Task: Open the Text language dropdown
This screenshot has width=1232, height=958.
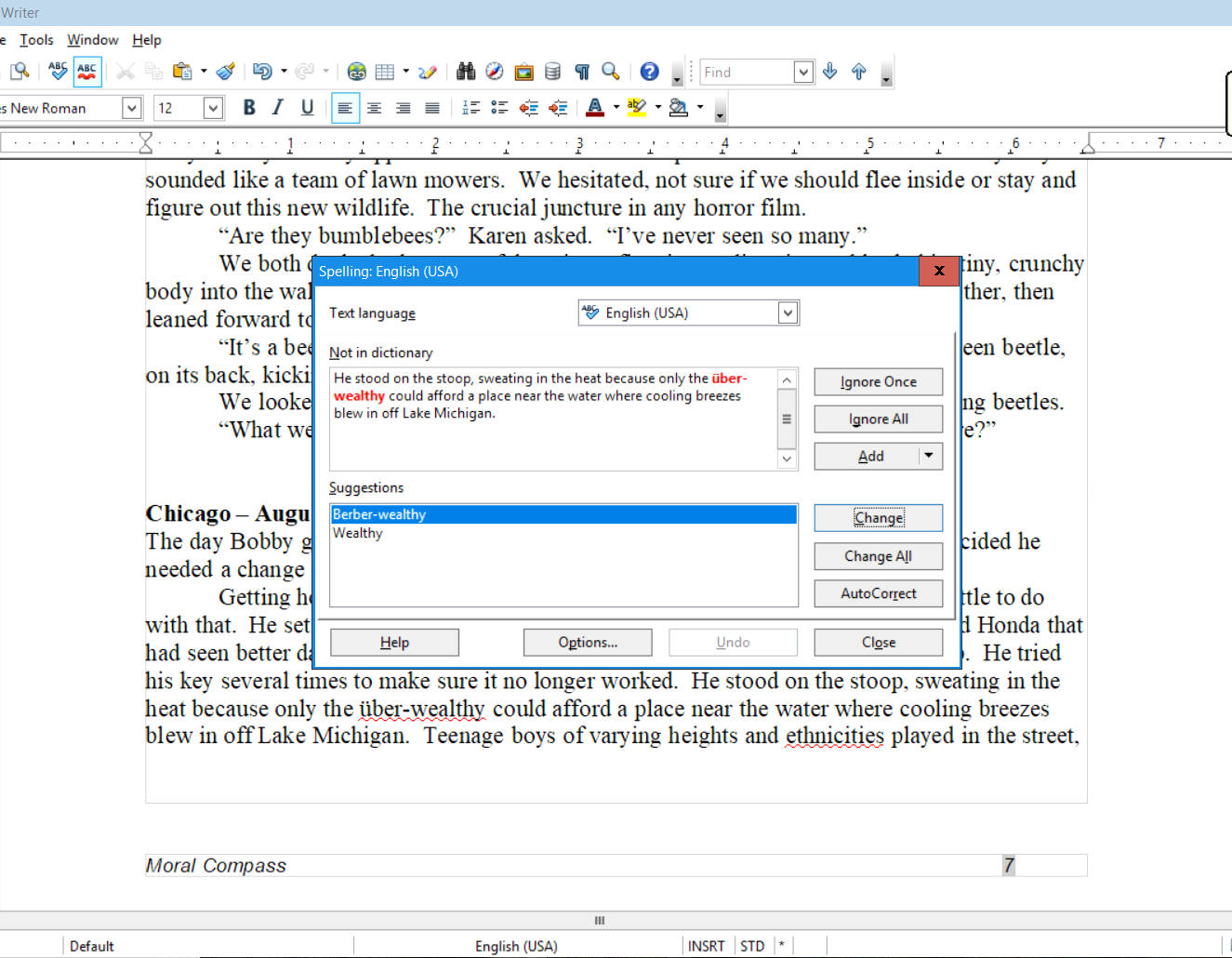Action: [787, 313]
